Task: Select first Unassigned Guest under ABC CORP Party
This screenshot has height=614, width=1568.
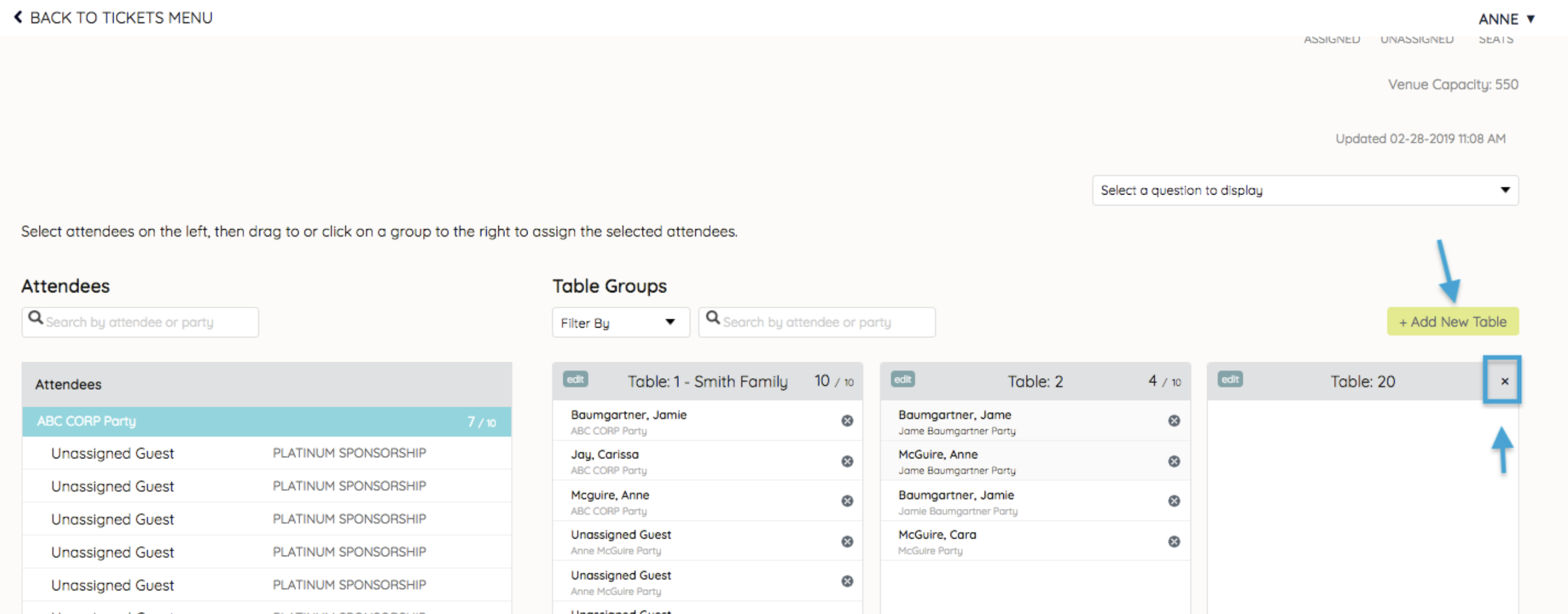Action: pyautogui.click(x=267, y=453)
